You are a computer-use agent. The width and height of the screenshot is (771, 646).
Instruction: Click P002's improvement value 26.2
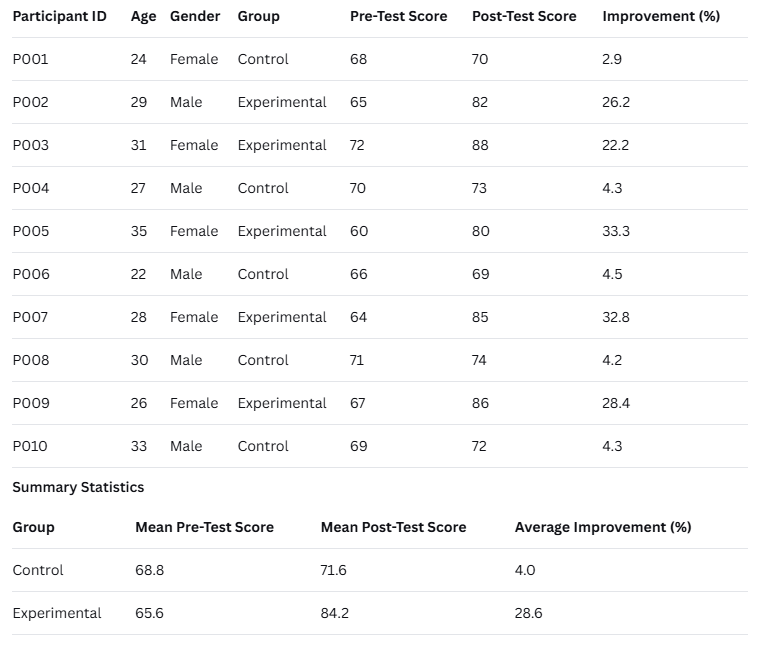click(x=616, y=102)
